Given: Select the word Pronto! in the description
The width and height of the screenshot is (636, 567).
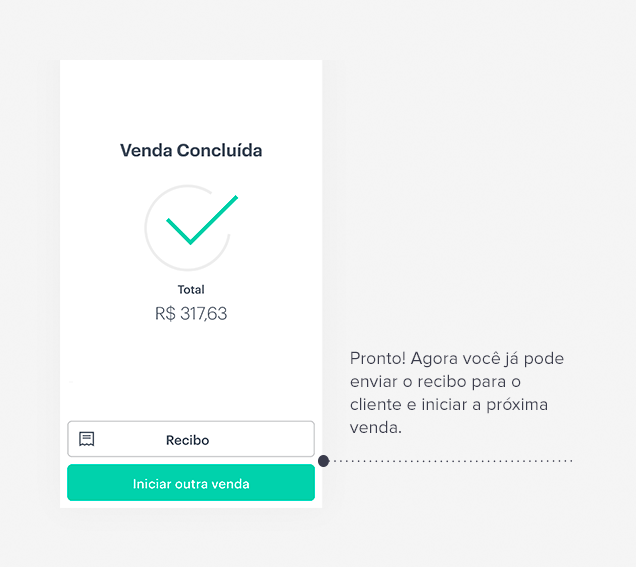Looking at the screenshot, I should click(378, 359).
